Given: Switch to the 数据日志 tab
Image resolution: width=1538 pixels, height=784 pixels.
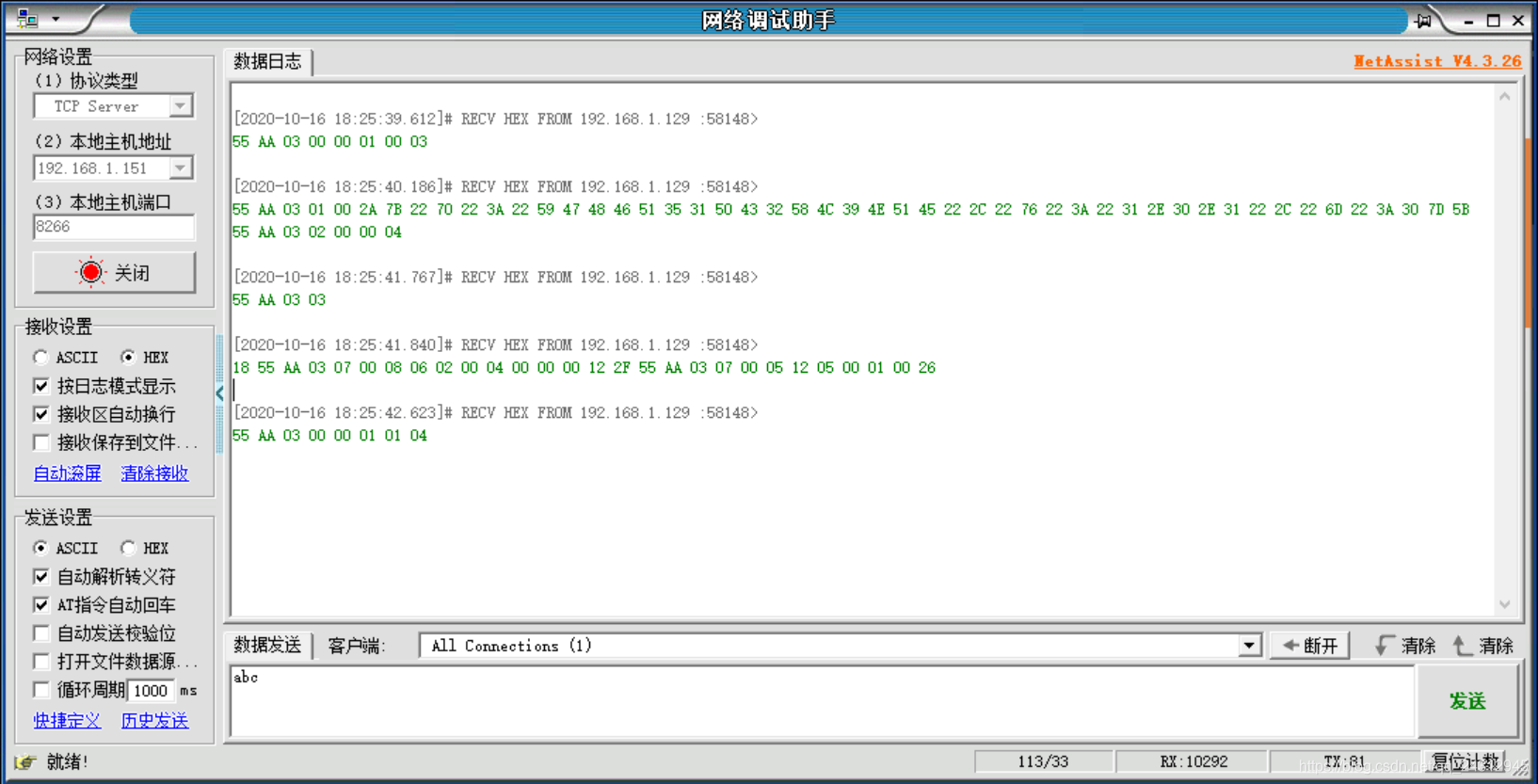Looking at the screenshot, I should coord(268,61).
